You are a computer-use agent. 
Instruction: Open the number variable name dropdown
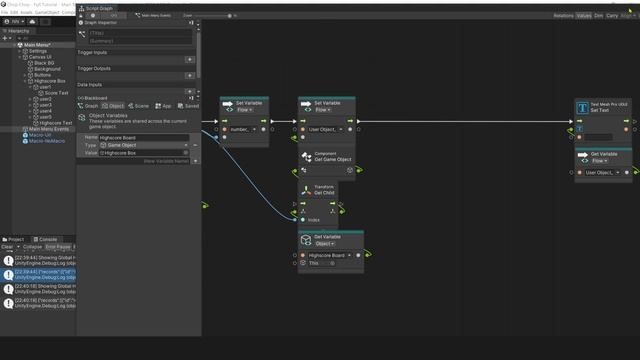243,129
